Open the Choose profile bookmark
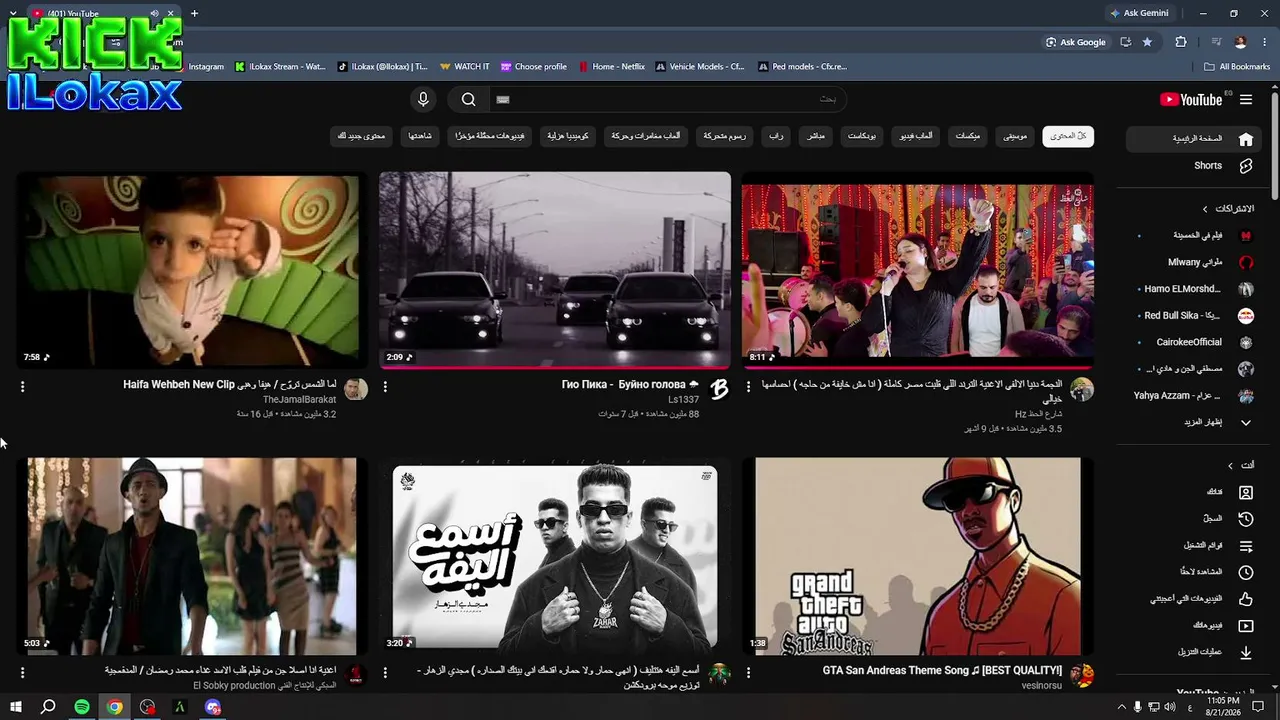The height and width of the screenshot is (720, 1280). 534,67
